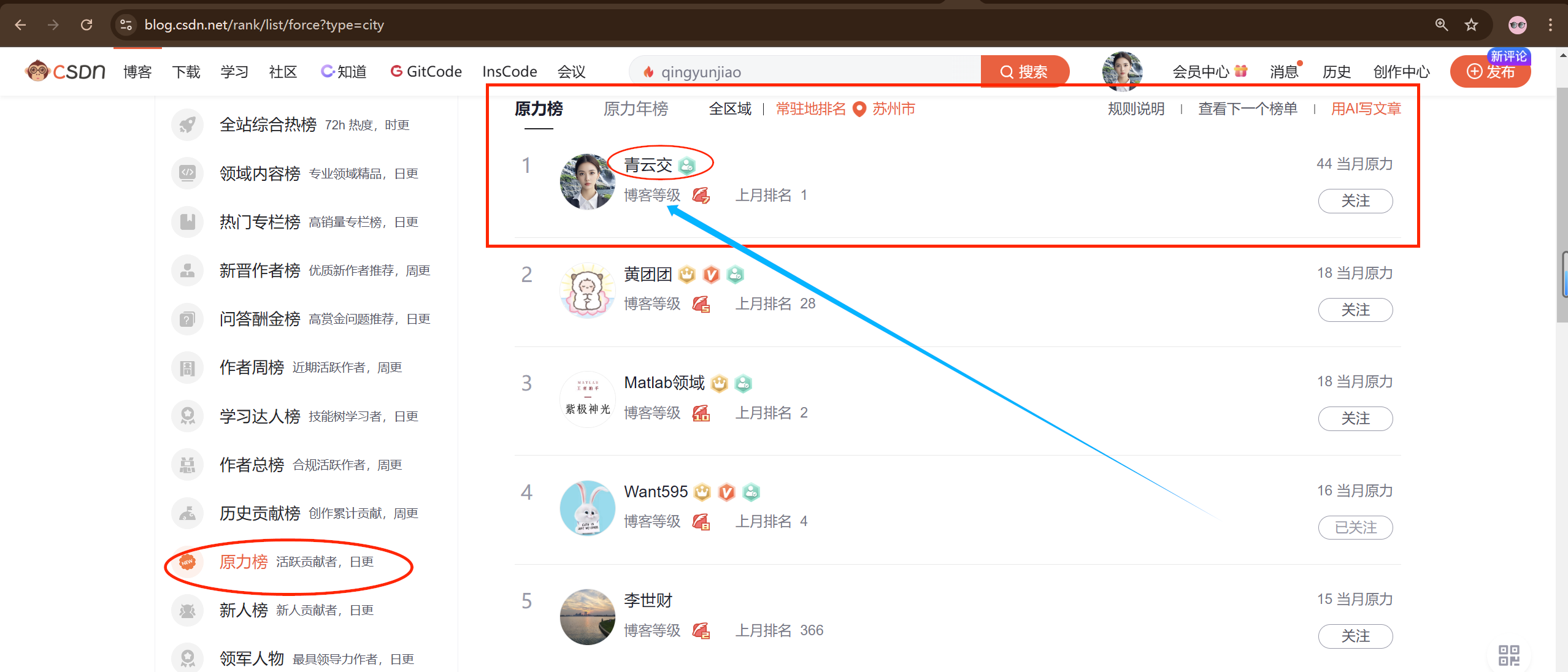Click the ribbon icon for 领军人物
1568x672 pixels.
(x=187, y=659)
